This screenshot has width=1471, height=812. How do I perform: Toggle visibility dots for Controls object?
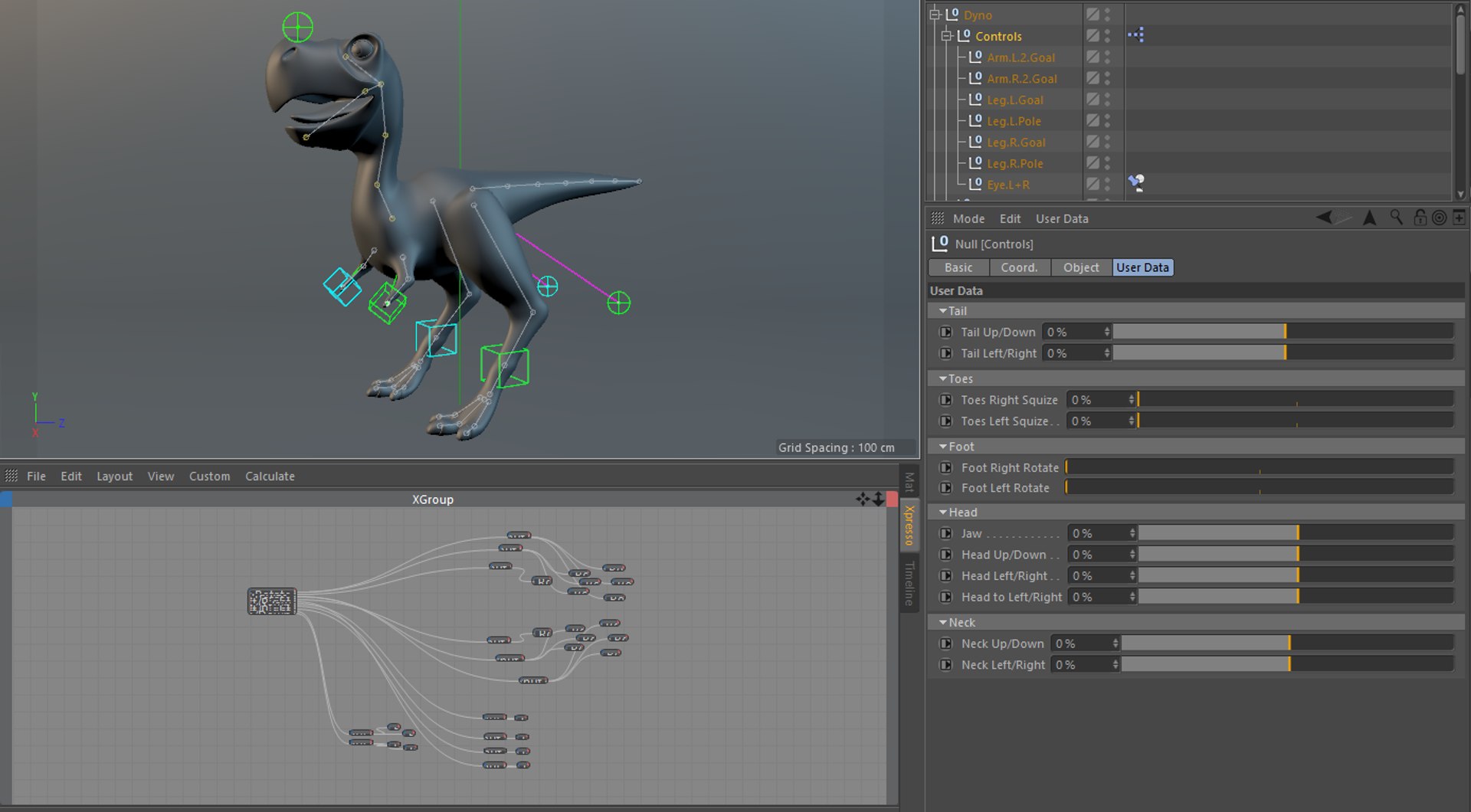tap(1108, 36)
